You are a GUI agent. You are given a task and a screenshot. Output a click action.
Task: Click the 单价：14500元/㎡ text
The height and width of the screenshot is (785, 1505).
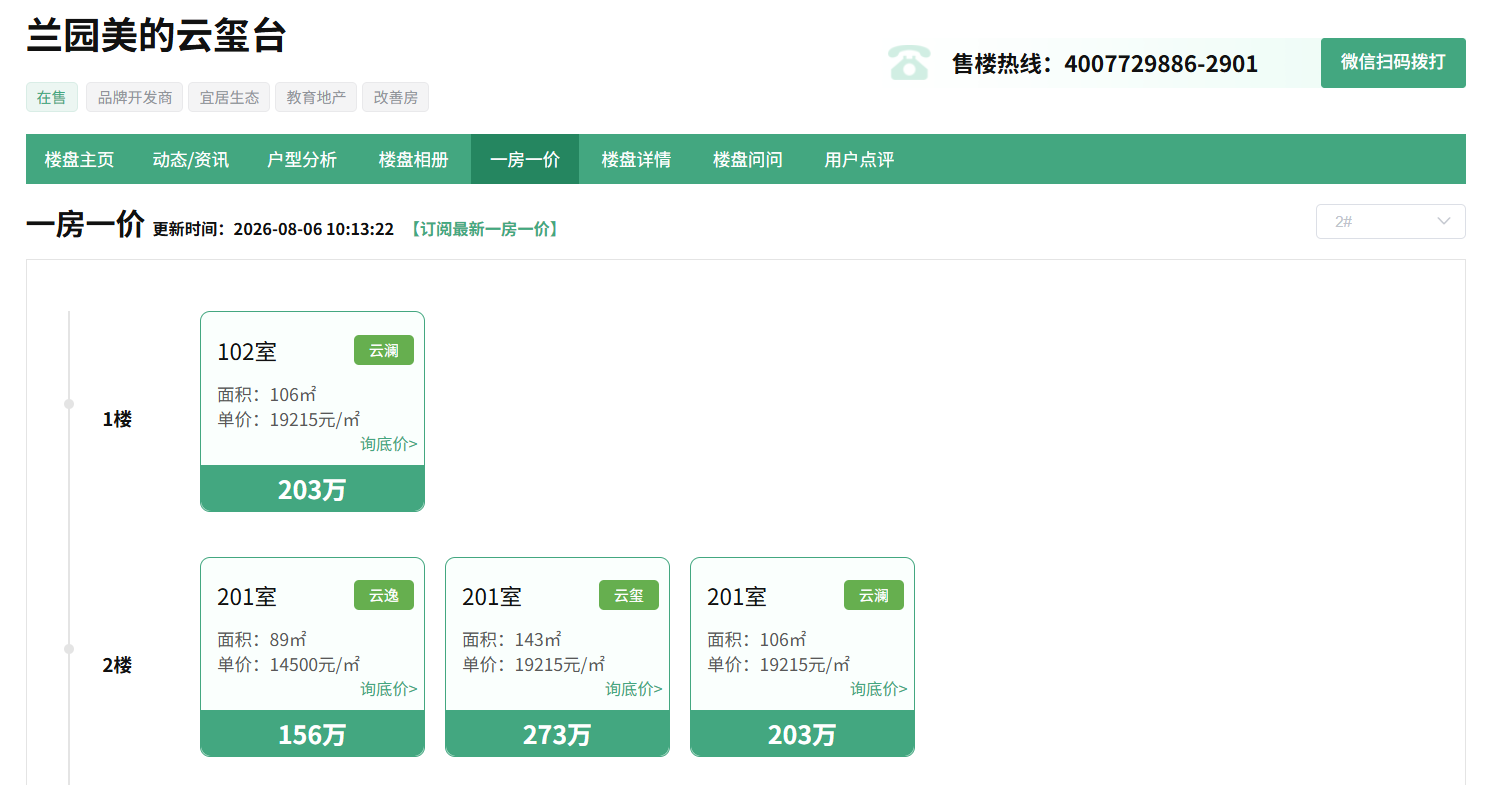pos(289,665)
